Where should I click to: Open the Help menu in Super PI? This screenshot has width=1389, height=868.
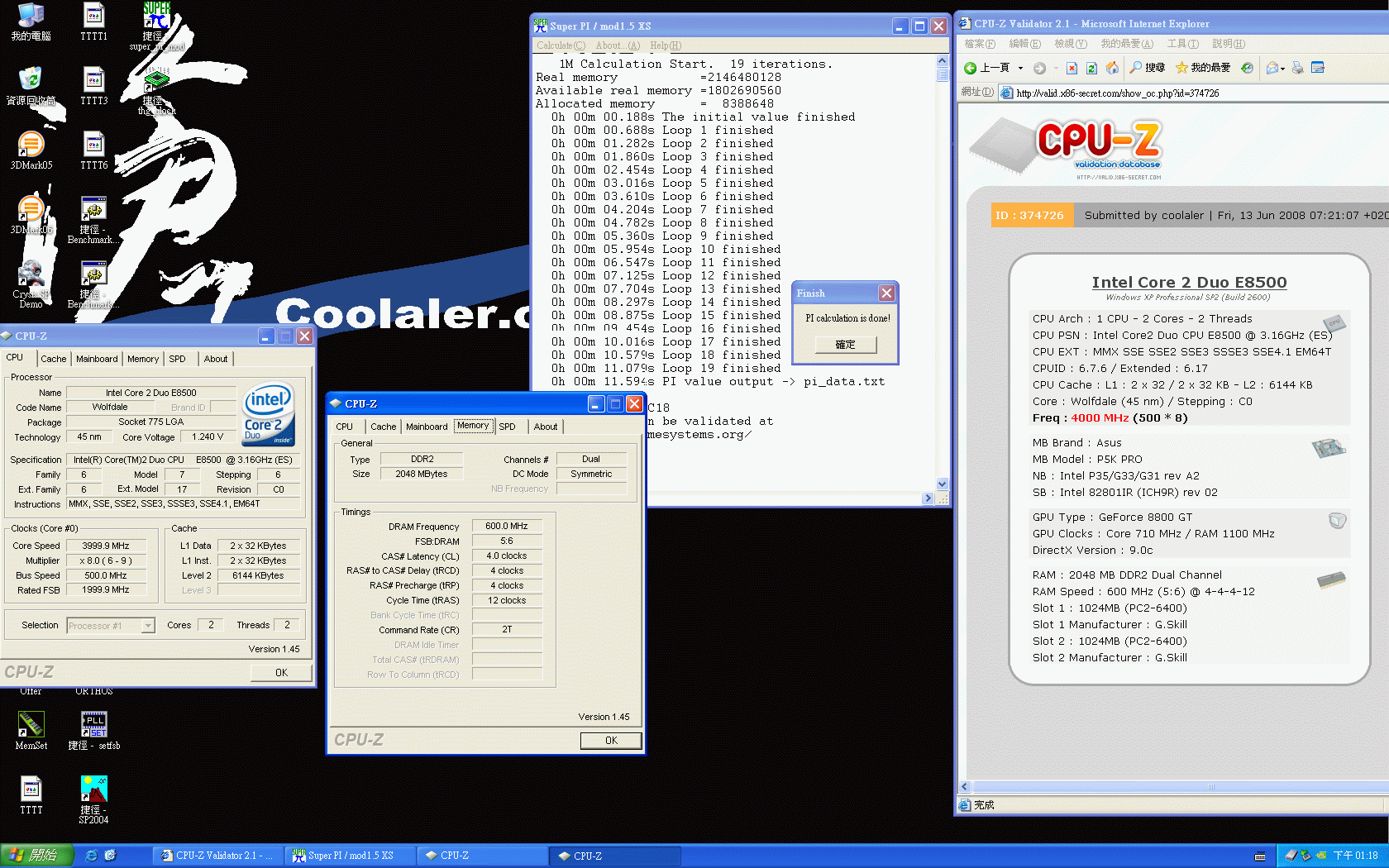(x=666, y=45)
